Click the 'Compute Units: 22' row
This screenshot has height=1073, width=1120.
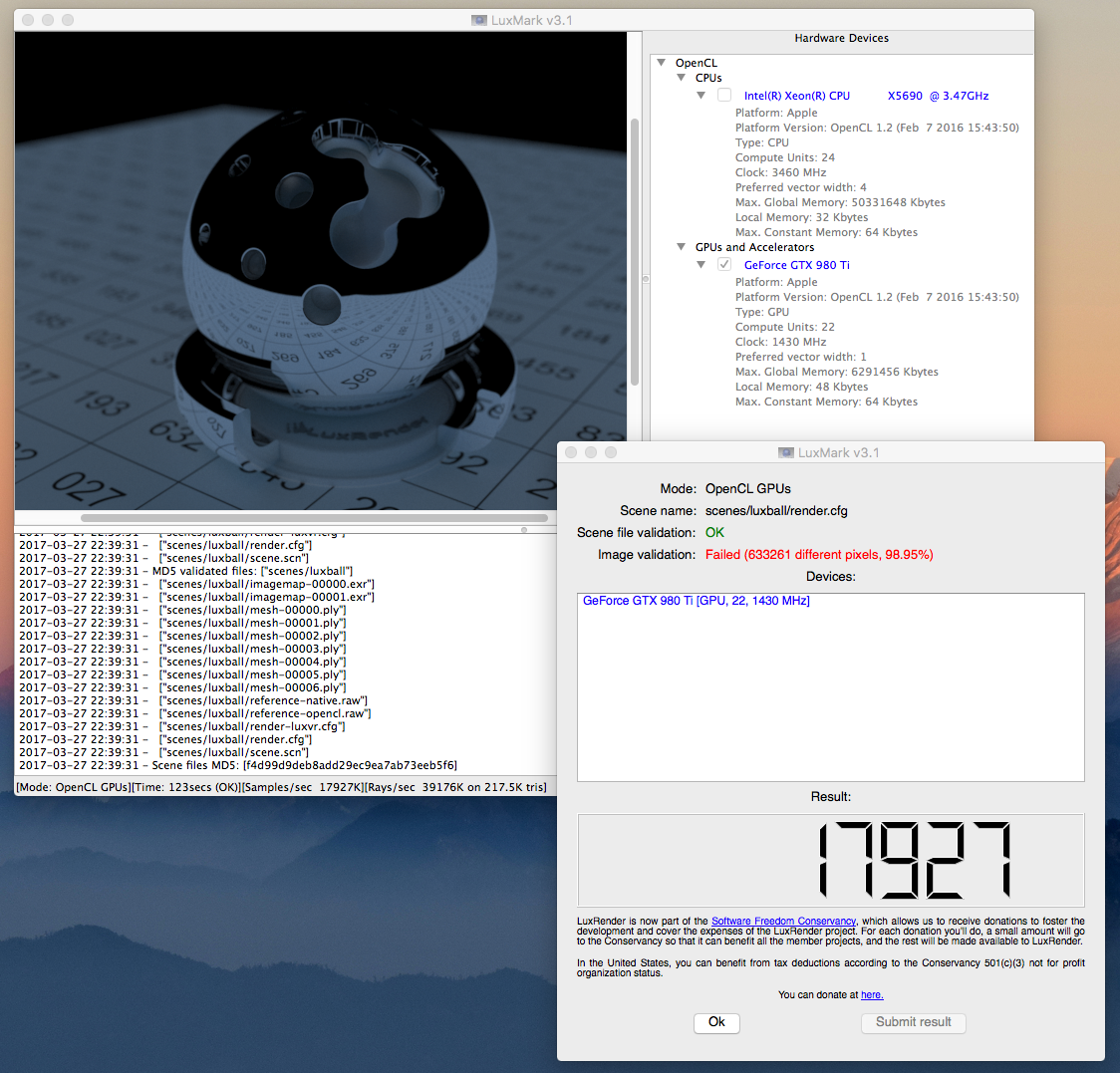click(x=785, y=327)
